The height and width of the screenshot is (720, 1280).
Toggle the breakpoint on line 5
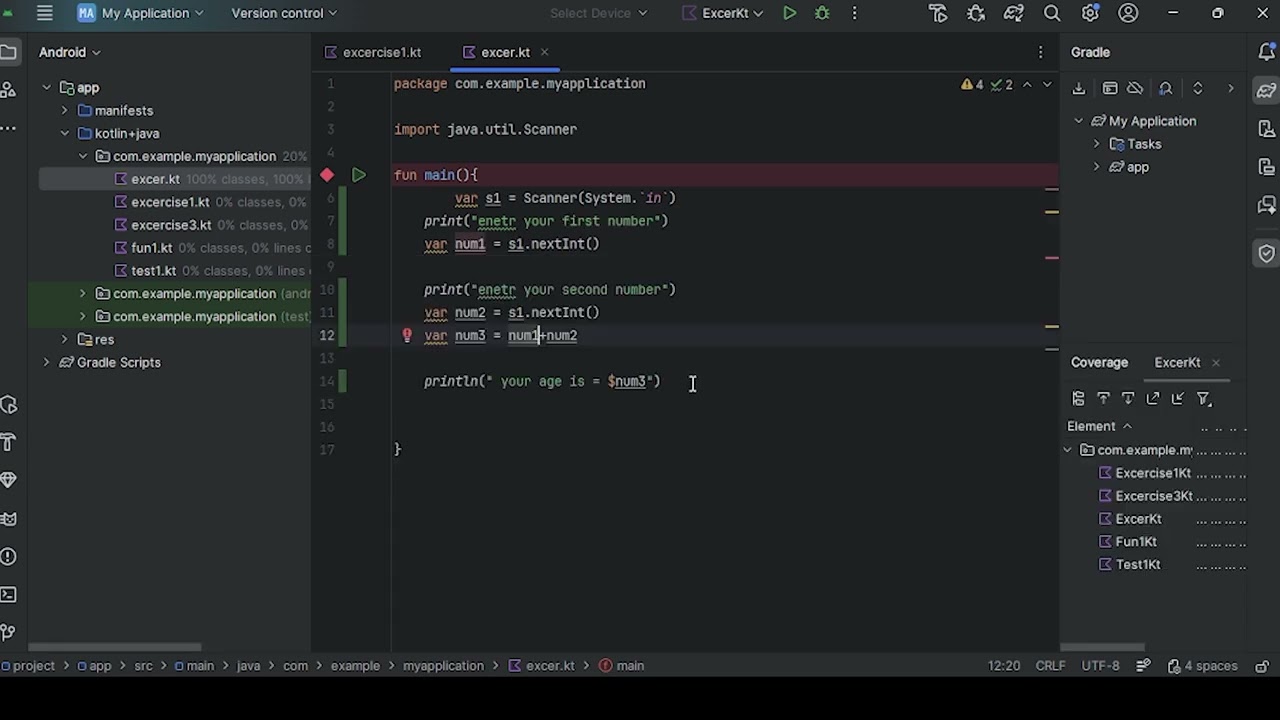click(327, 175)
